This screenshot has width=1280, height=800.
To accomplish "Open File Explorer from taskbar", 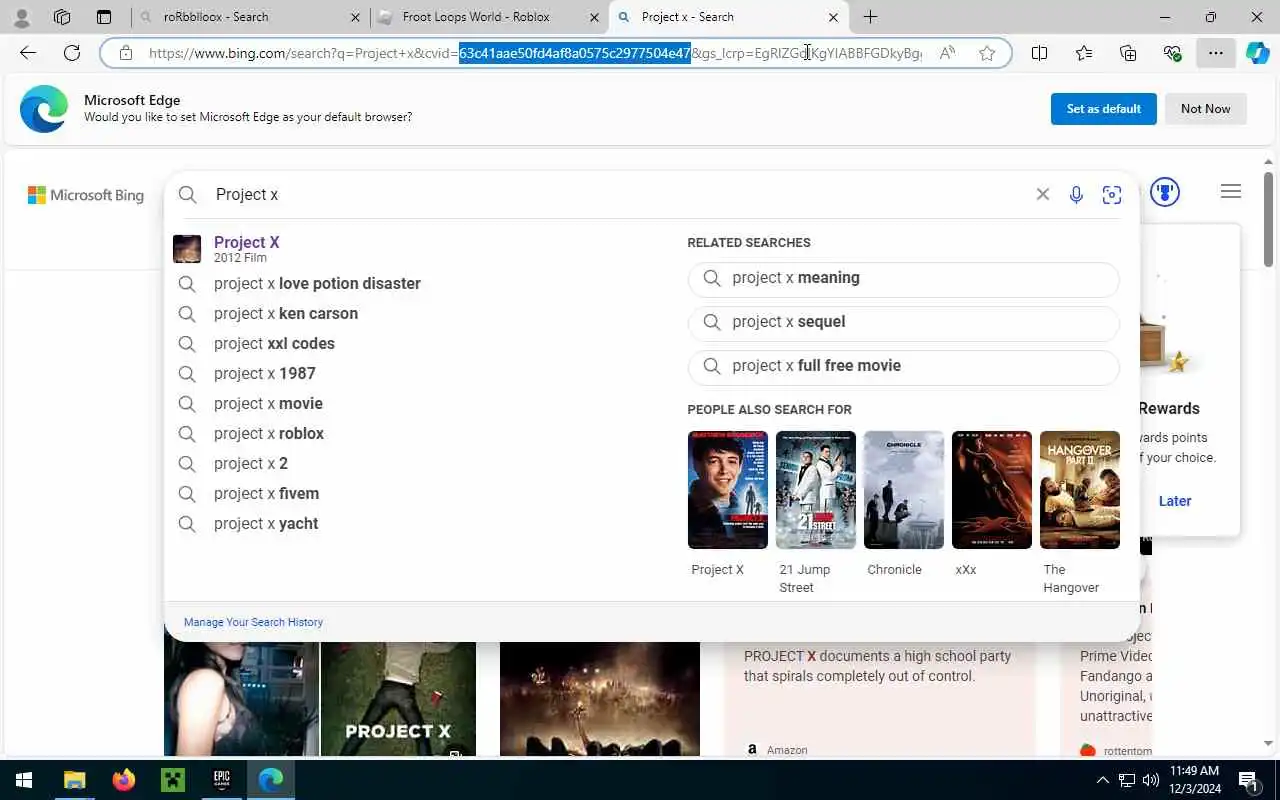I will coord(74,780).
